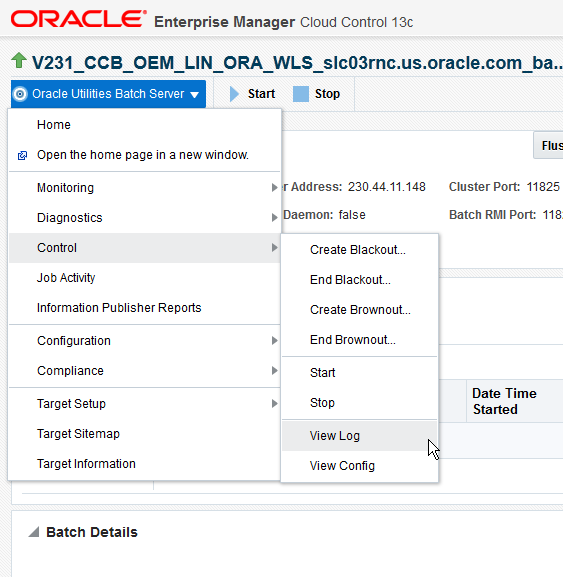Open the Diagnostics menu item

click(145, 217)
